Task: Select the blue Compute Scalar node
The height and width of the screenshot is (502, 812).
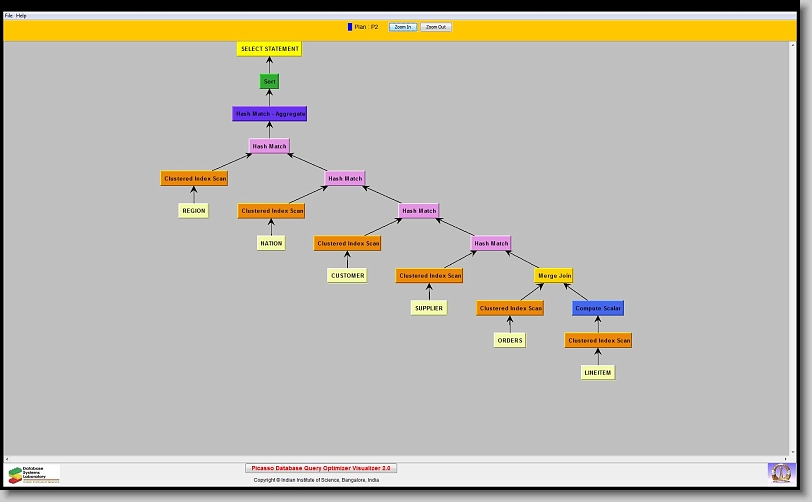Action: coord(598,308)
